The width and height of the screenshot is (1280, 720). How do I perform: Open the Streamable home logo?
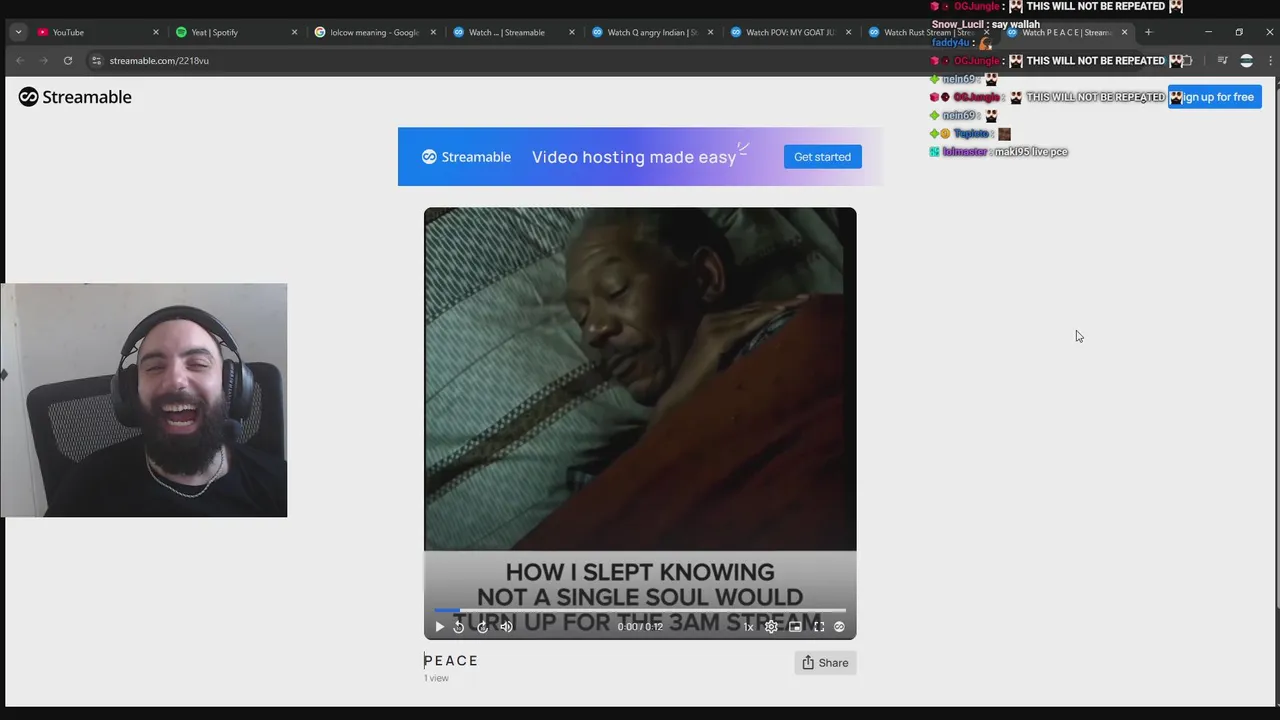(x=75, y=97)
